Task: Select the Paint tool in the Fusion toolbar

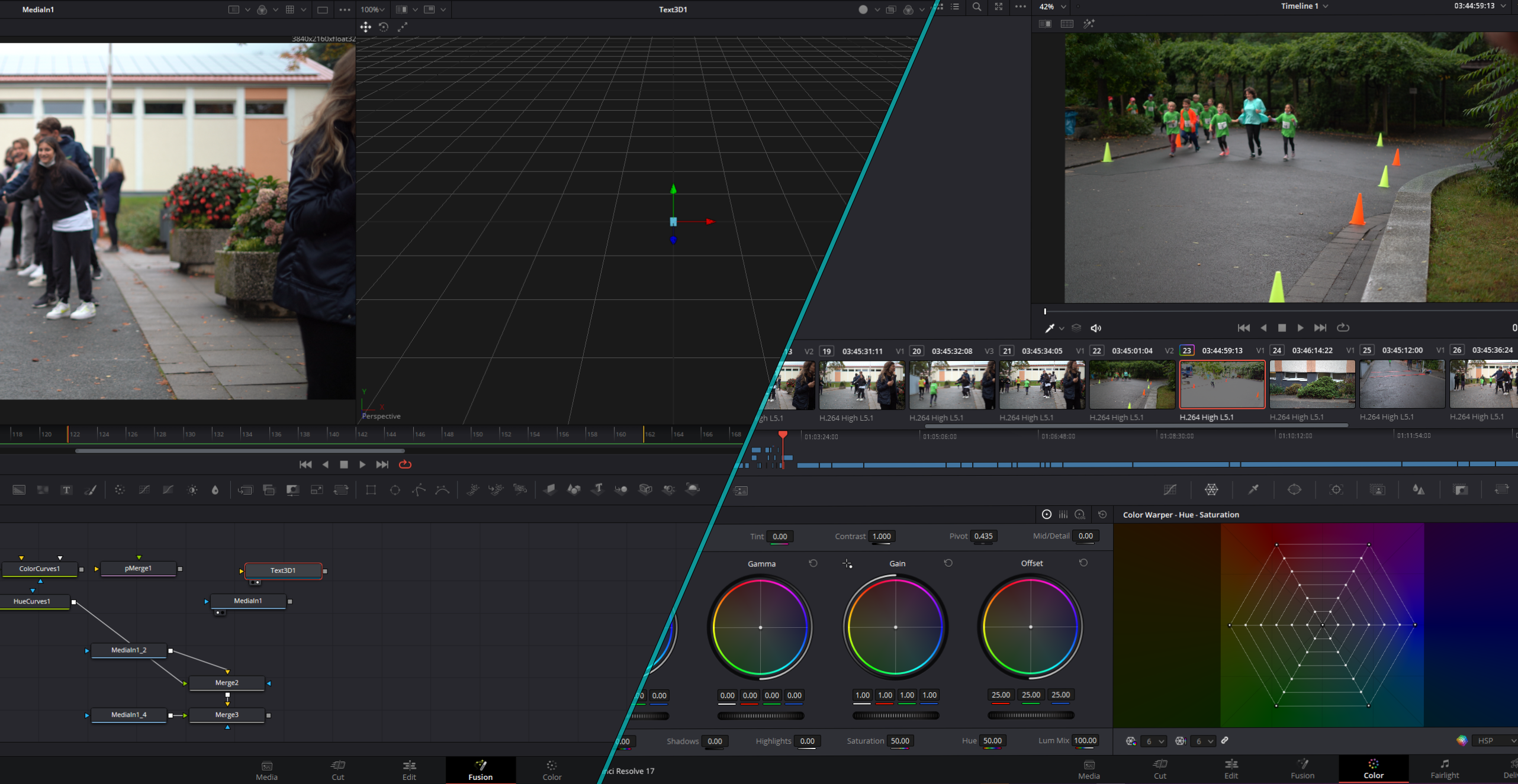Action: tap(91, 490)
